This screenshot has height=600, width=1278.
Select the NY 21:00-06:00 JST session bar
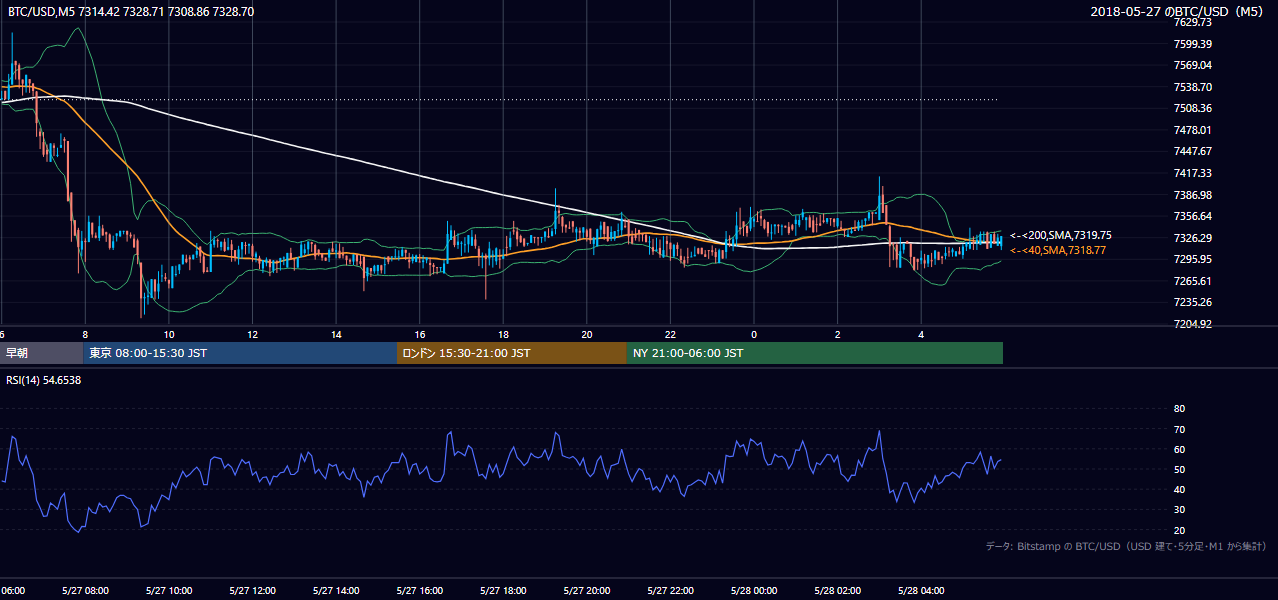click(815, 353)
